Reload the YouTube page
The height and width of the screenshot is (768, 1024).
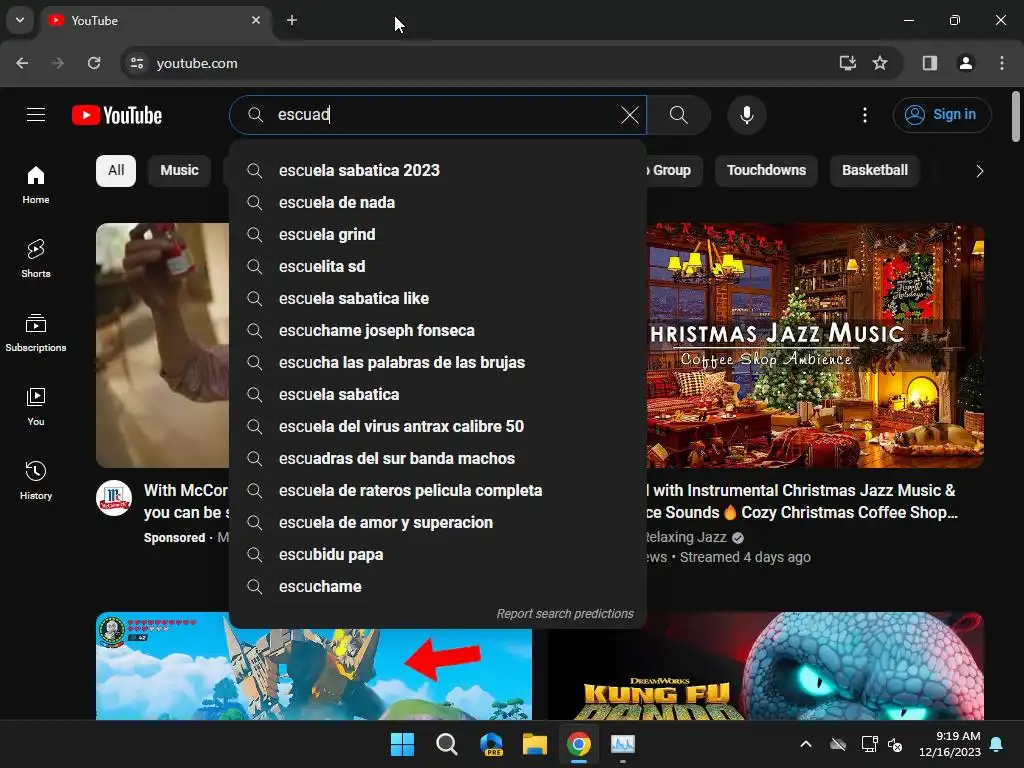pos(94,63)
